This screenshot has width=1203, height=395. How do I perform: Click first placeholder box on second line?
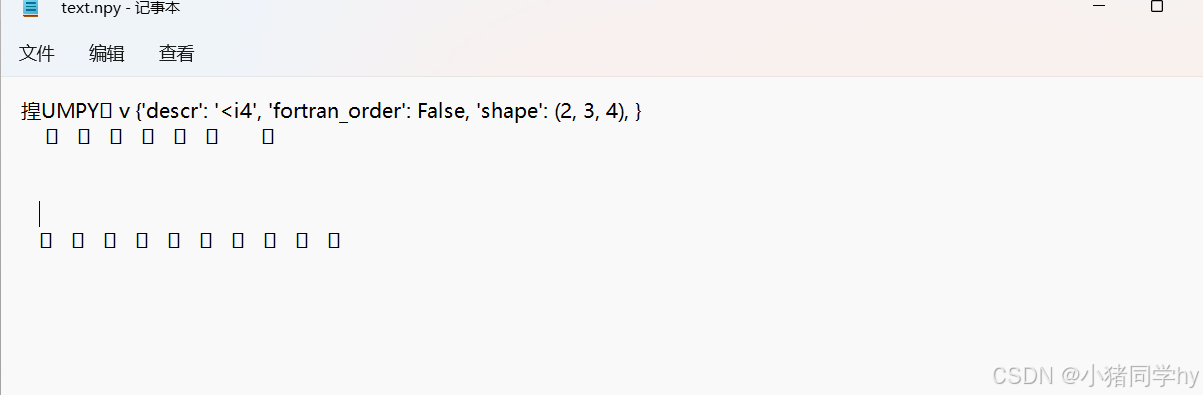click(53, 137)
